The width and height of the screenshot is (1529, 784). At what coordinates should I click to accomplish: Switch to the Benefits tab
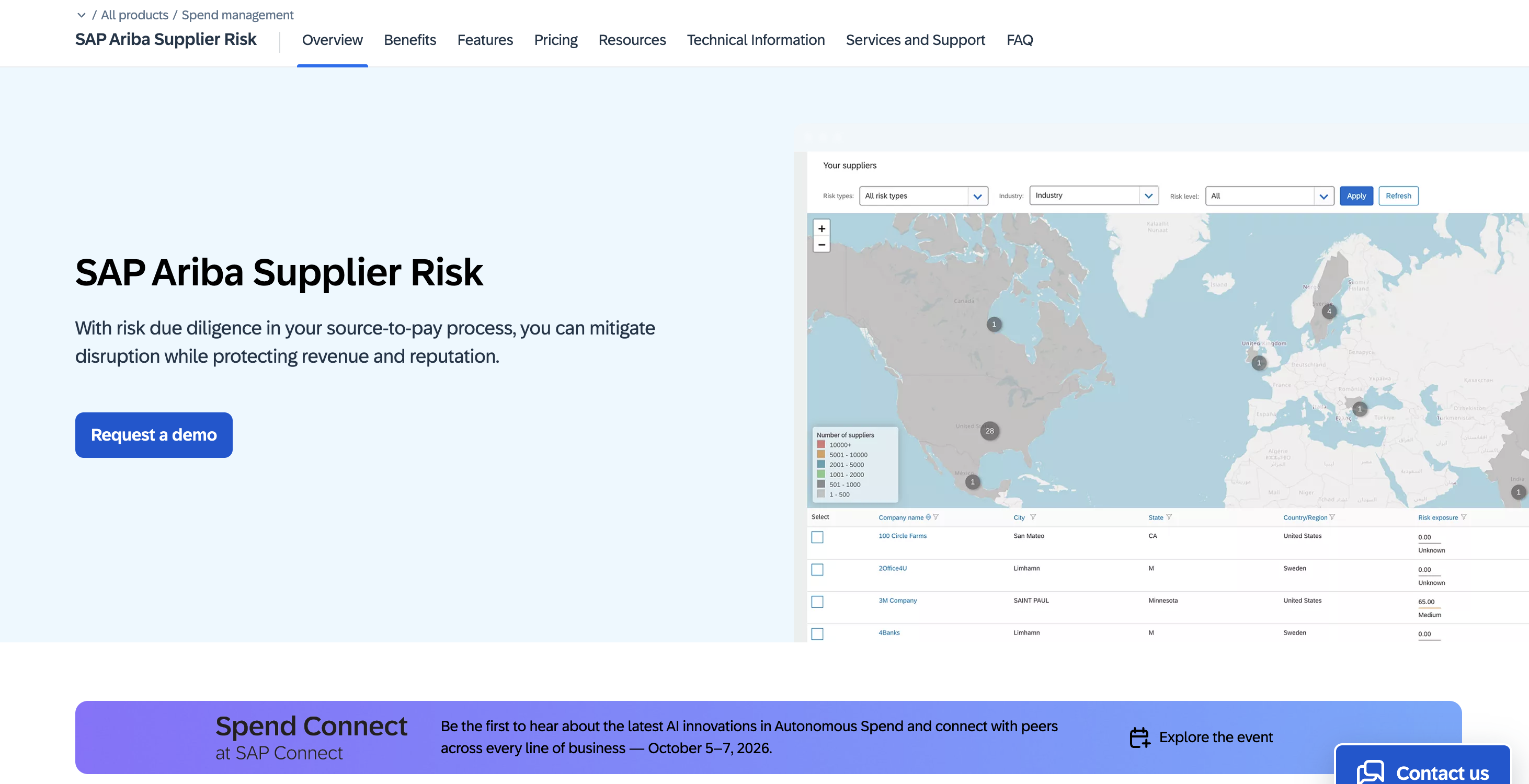(410, 40)
